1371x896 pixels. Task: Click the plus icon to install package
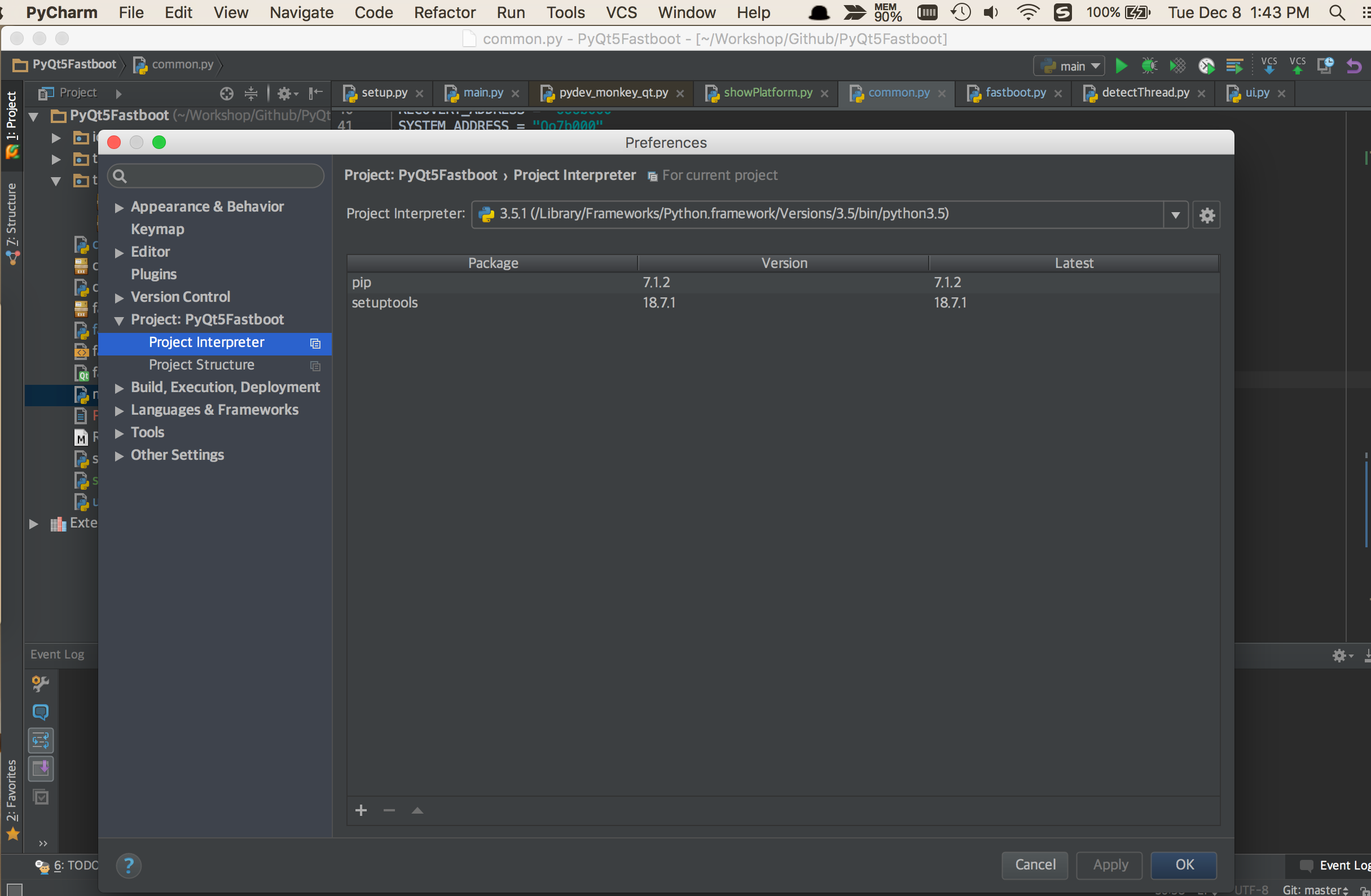pos(361,810)
